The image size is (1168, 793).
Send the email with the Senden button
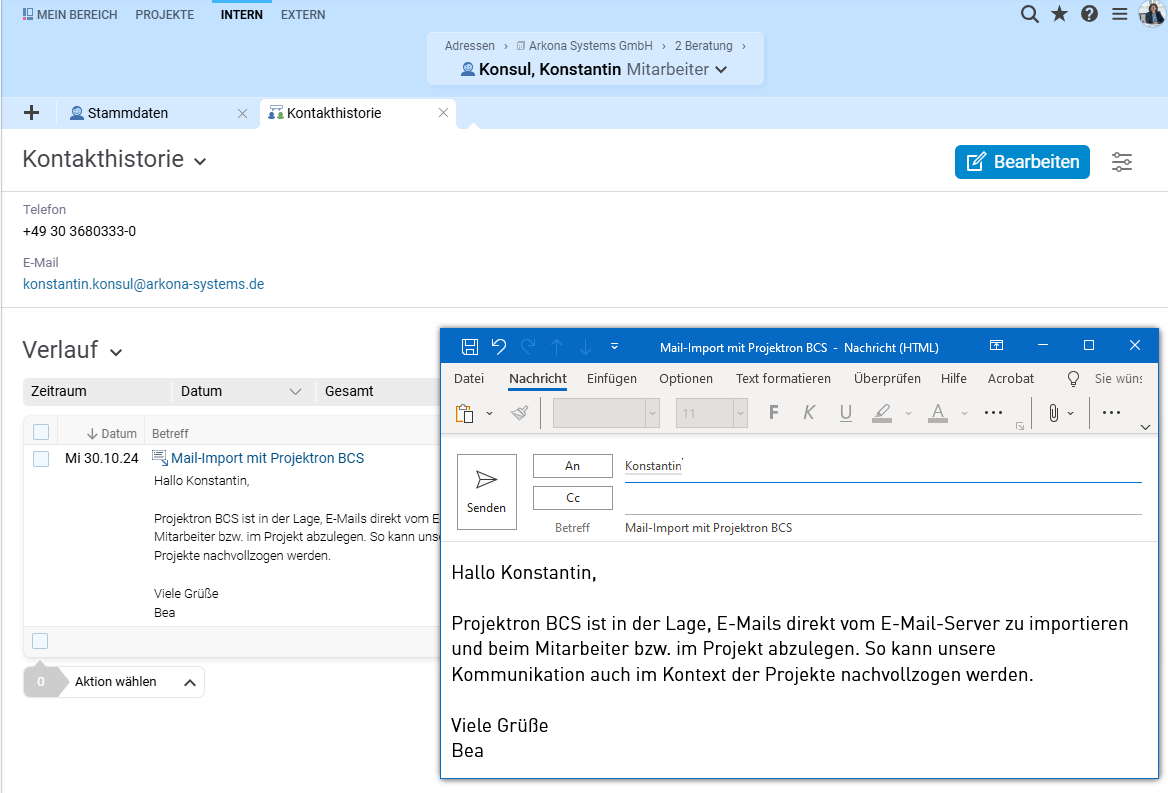[486, 491]
